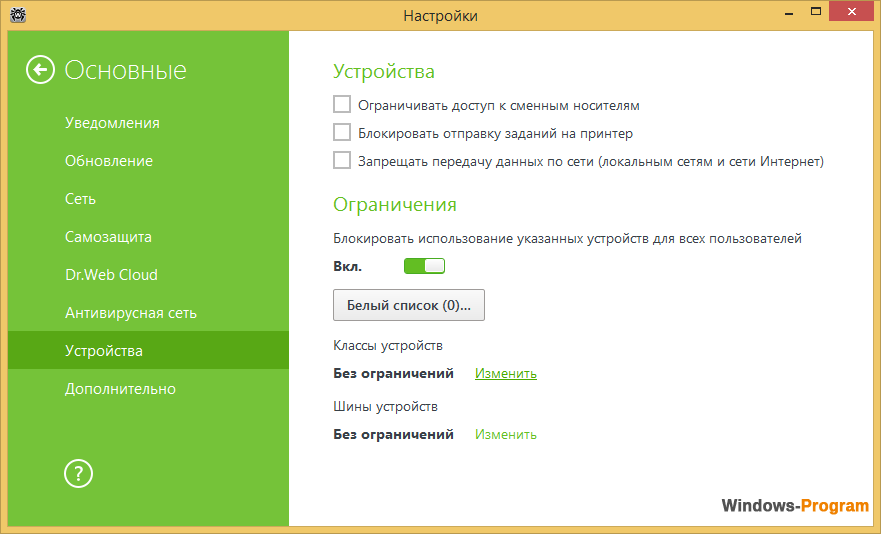Switch off the Вкл. device blocking toggle

424,266
